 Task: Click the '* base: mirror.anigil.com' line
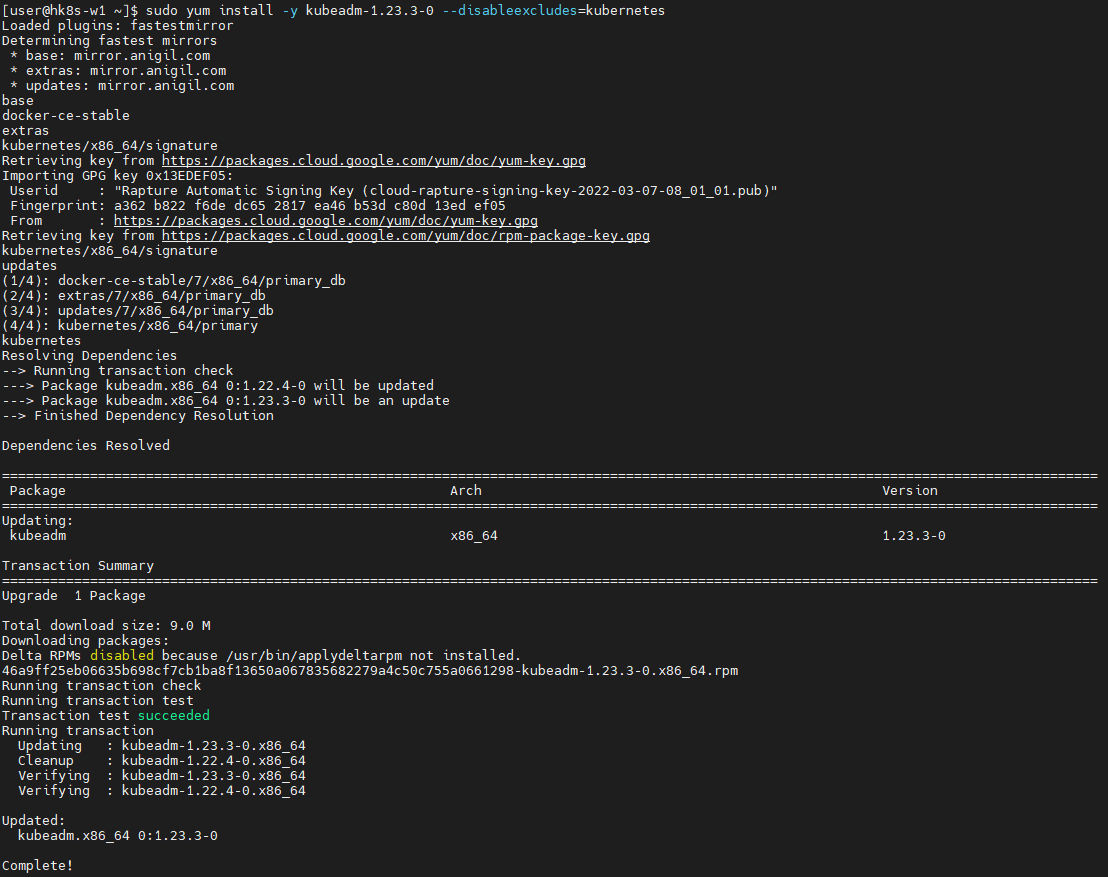tap(110, 55)
